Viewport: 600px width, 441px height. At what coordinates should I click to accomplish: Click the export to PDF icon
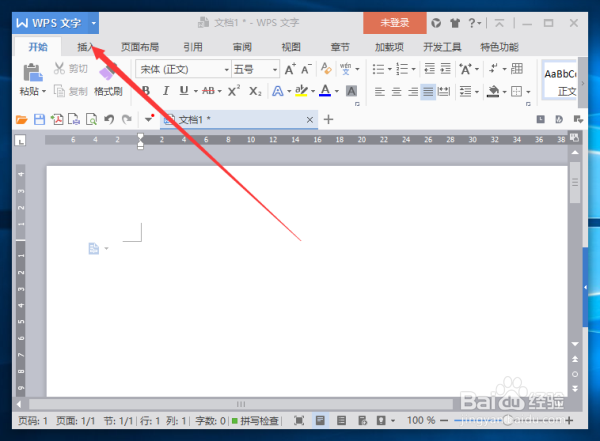pyautogui.click(x=57, y=120)
